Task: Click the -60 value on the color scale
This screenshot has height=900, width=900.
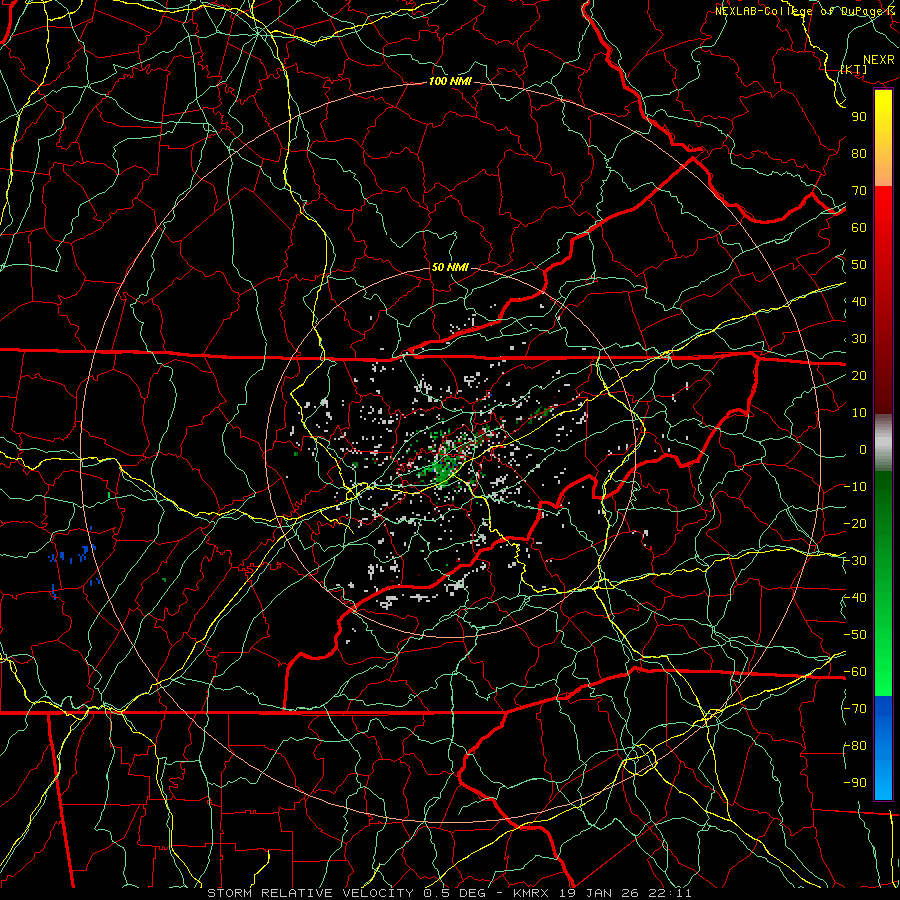Action: click(855, 672)
